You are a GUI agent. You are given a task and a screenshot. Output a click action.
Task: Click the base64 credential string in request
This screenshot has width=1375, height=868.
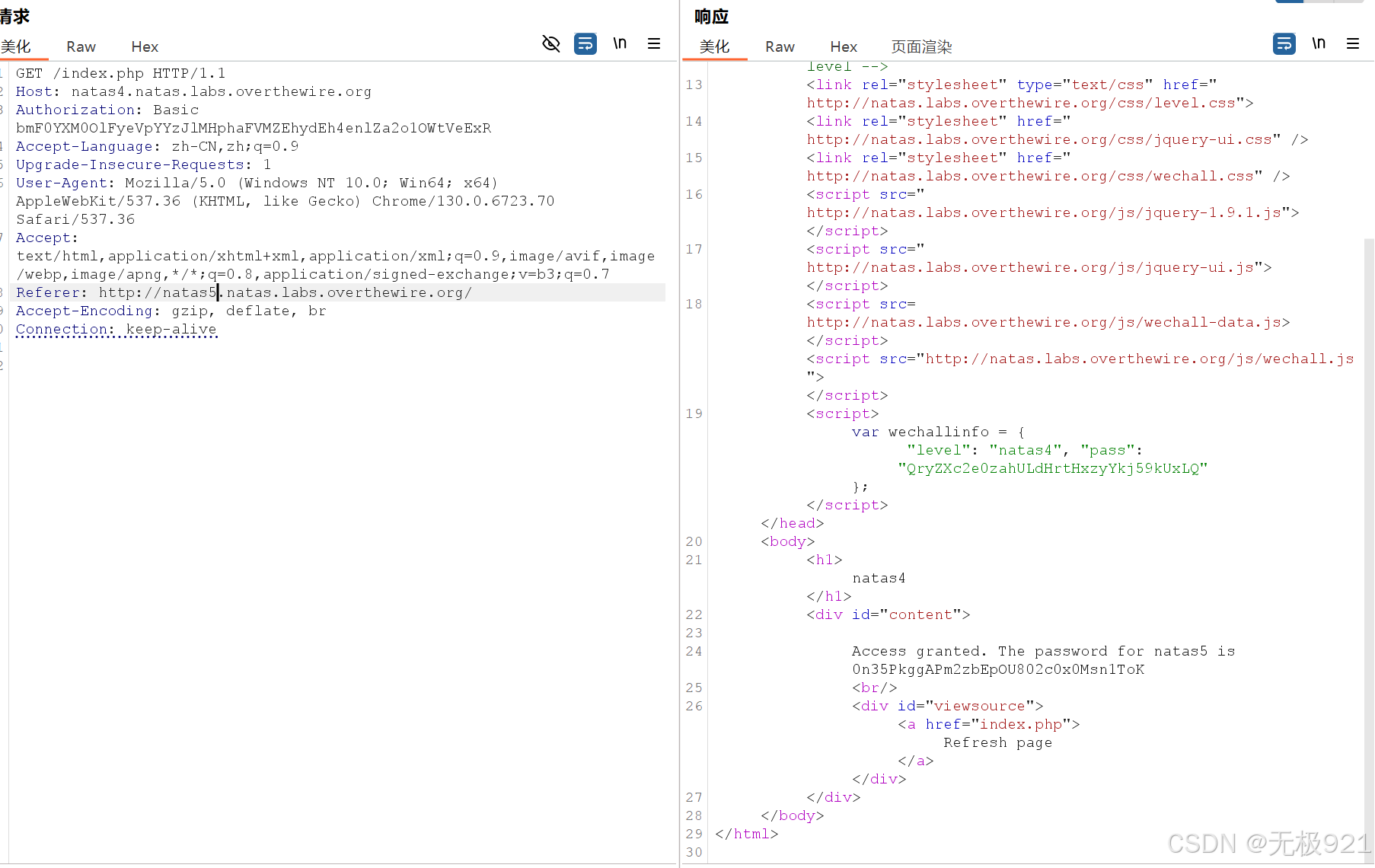click(x=254, y=128)
